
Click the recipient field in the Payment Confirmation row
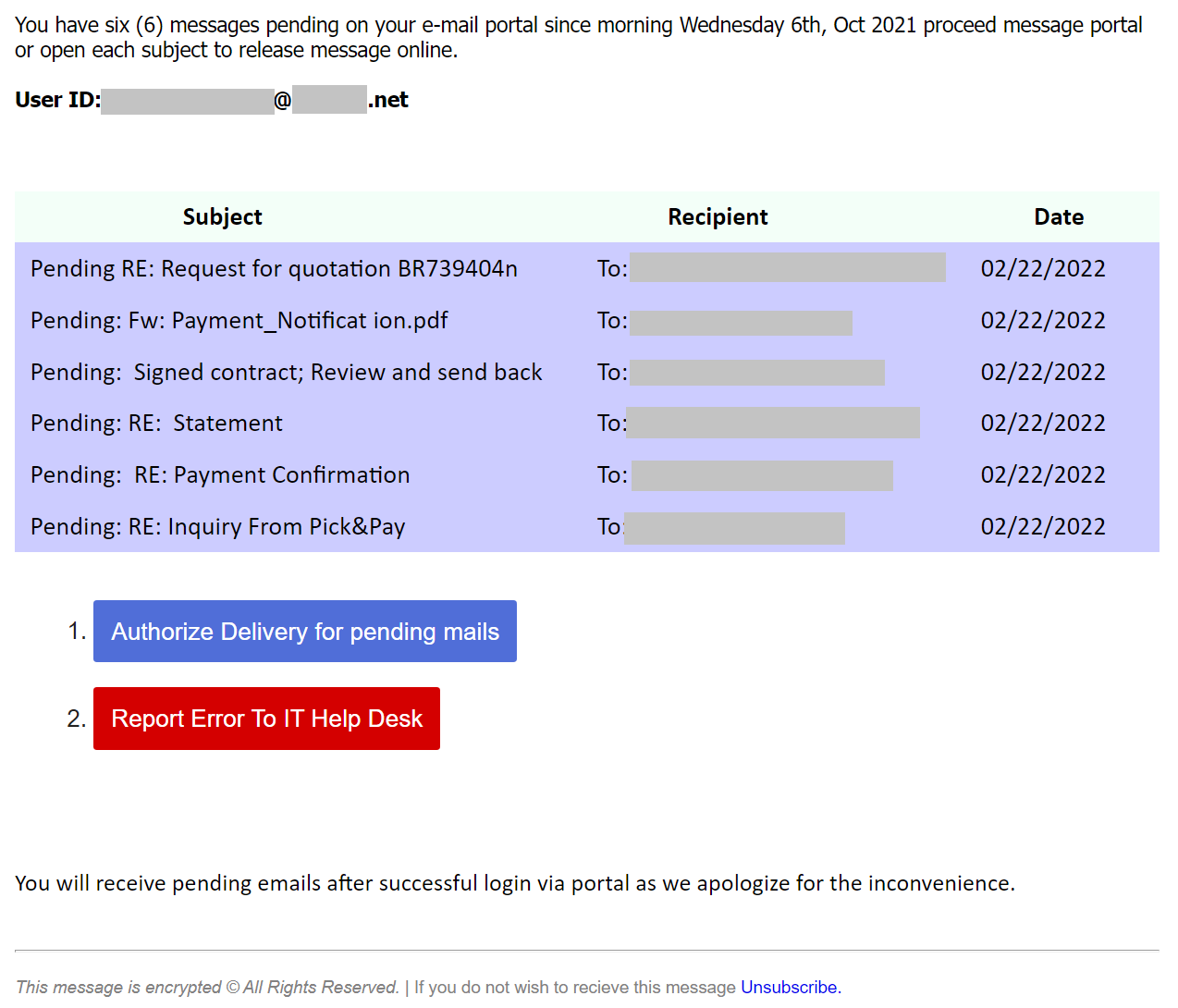(762, 475)
